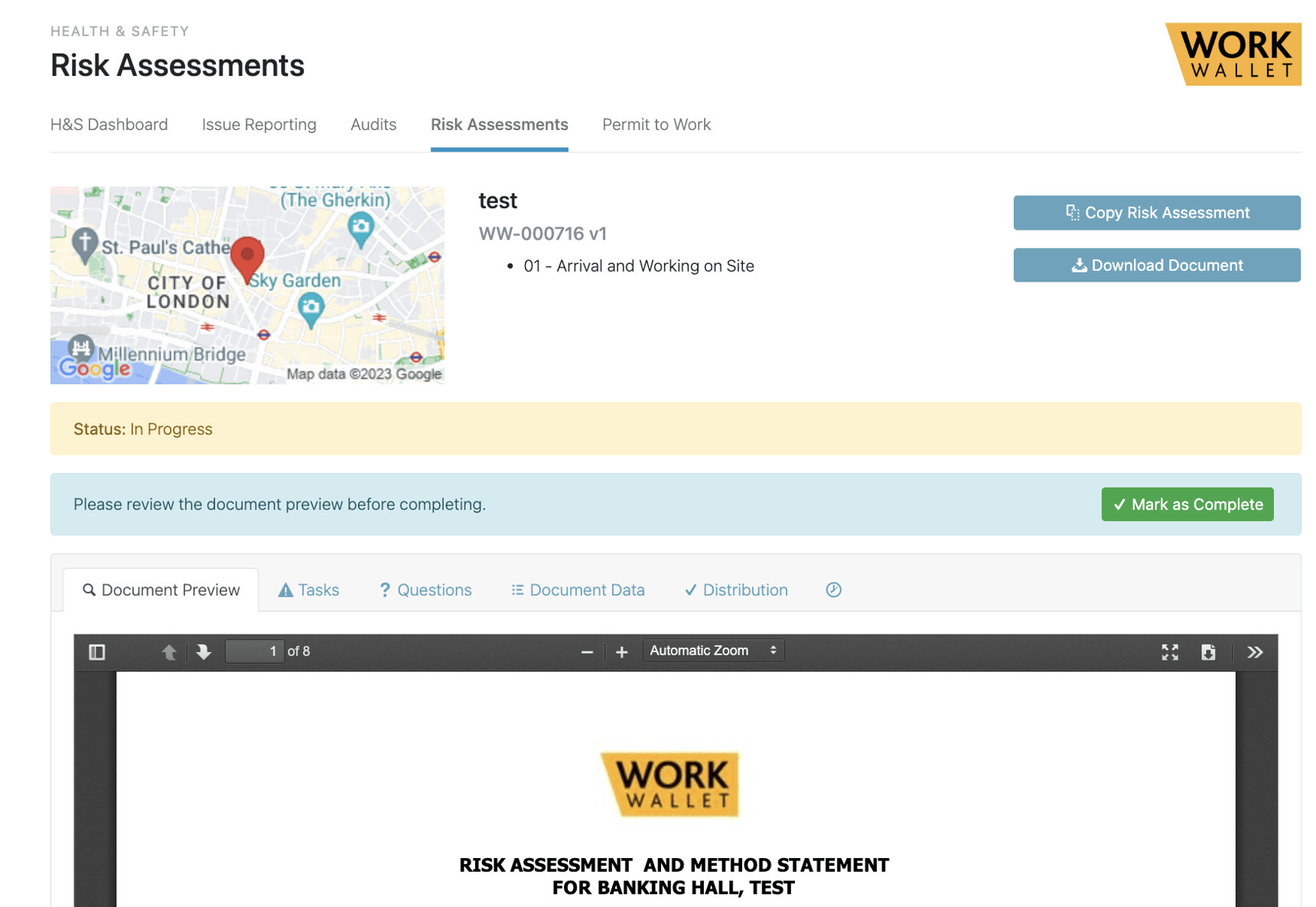
Task: Download PDF from viewer toolbar
Action: pos(1208,652)
